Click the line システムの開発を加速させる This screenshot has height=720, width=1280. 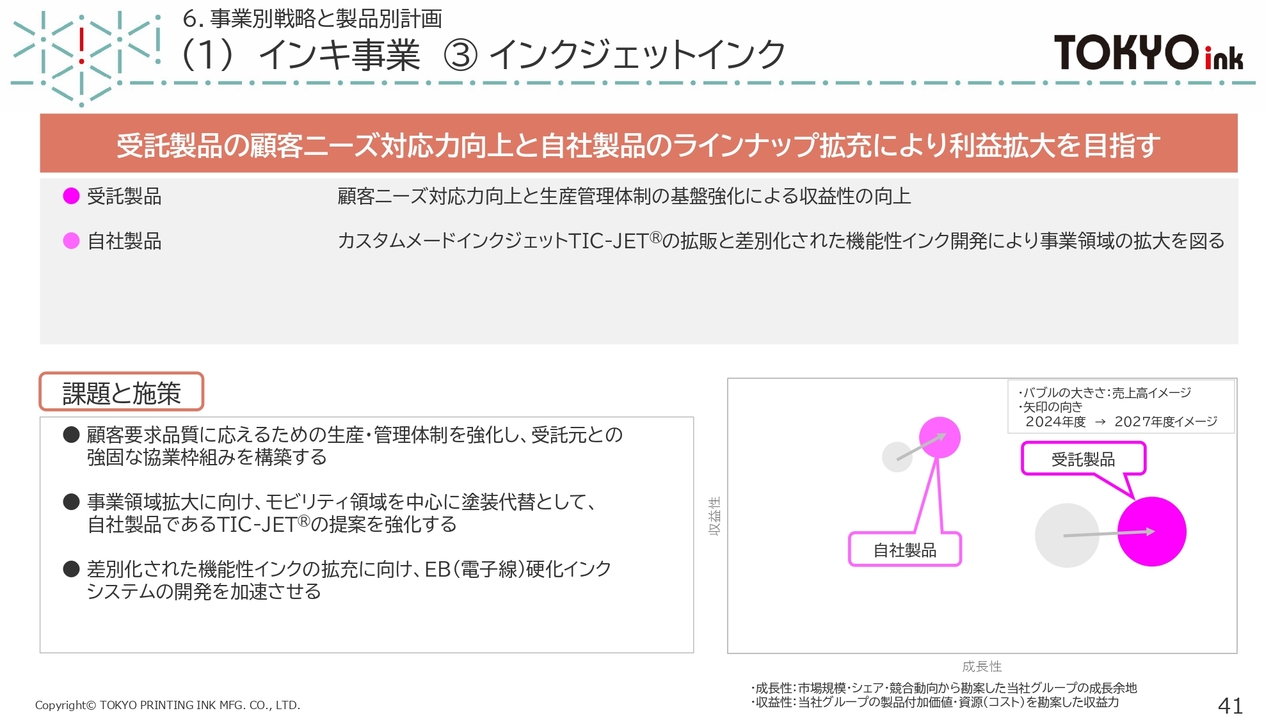tap(204, 591)
